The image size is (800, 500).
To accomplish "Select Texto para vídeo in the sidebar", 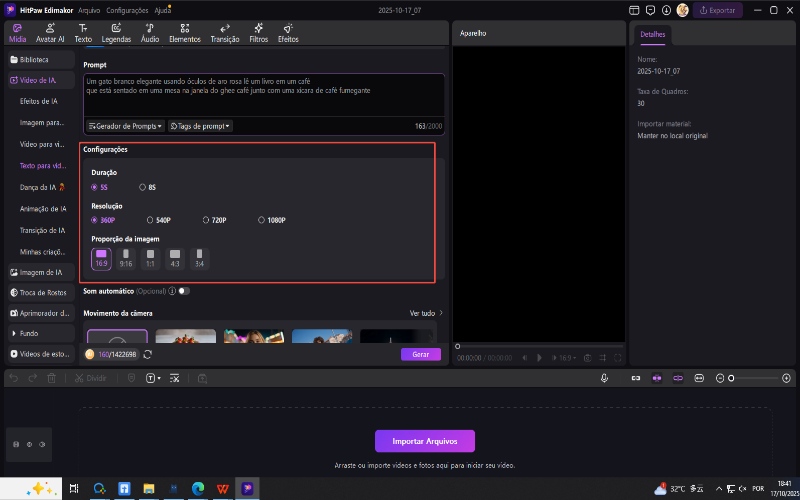I will point(43,166).
